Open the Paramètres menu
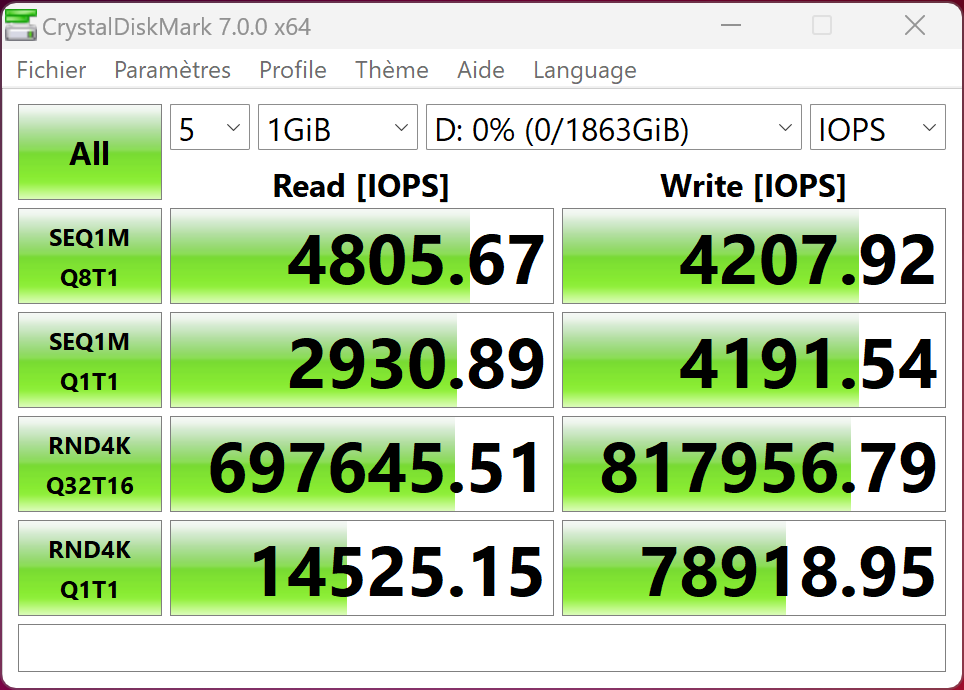 pos(173,70)
